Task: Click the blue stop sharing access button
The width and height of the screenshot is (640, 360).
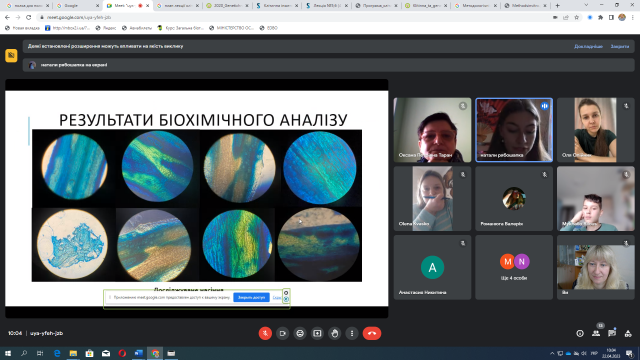Action: point(251,298)
